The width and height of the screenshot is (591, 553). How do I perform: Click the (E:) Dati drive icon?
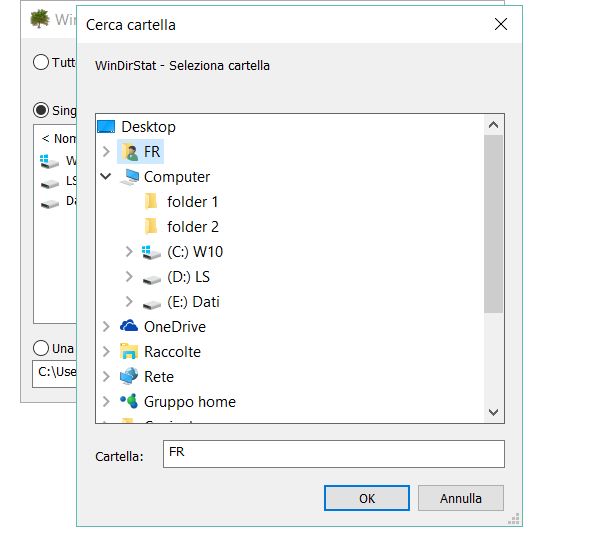(x=152, y=304)
